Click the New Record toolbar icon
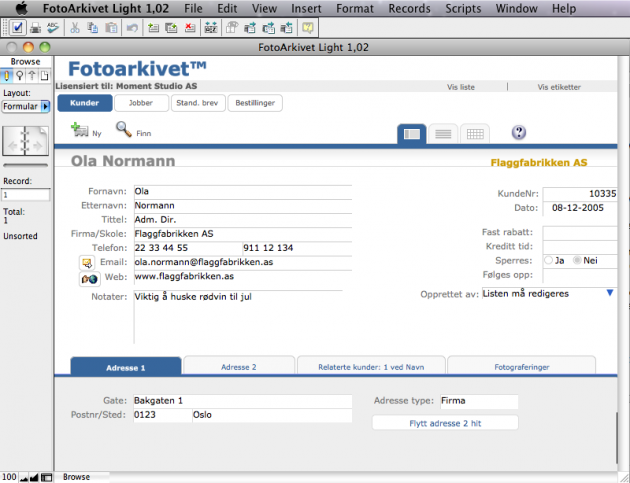This screenshot has width=630, height=483. pos(153,28)
